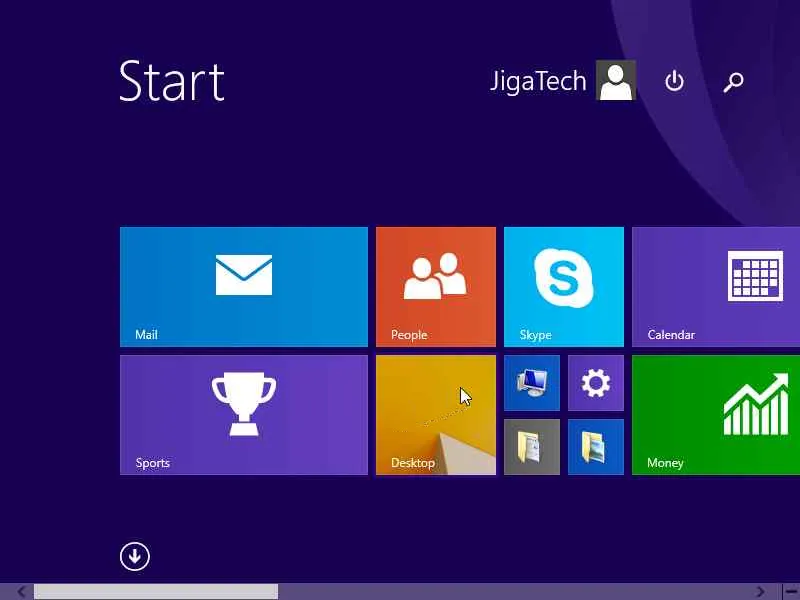Click the JigaTech user avatar picture
Image resolution: width=800 pixels, height=600 pixels.
tap(616, 80)
